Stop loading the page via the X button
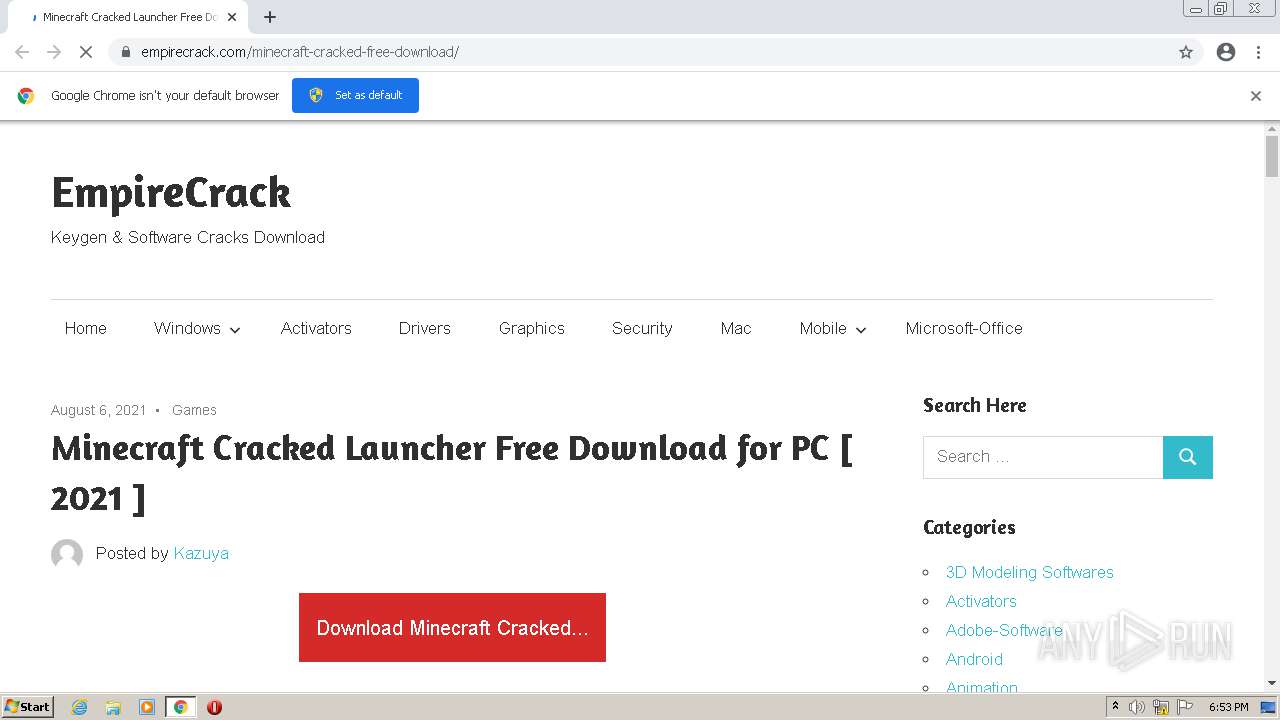The height and width of the screenshot is (720, 1280). 85,52
